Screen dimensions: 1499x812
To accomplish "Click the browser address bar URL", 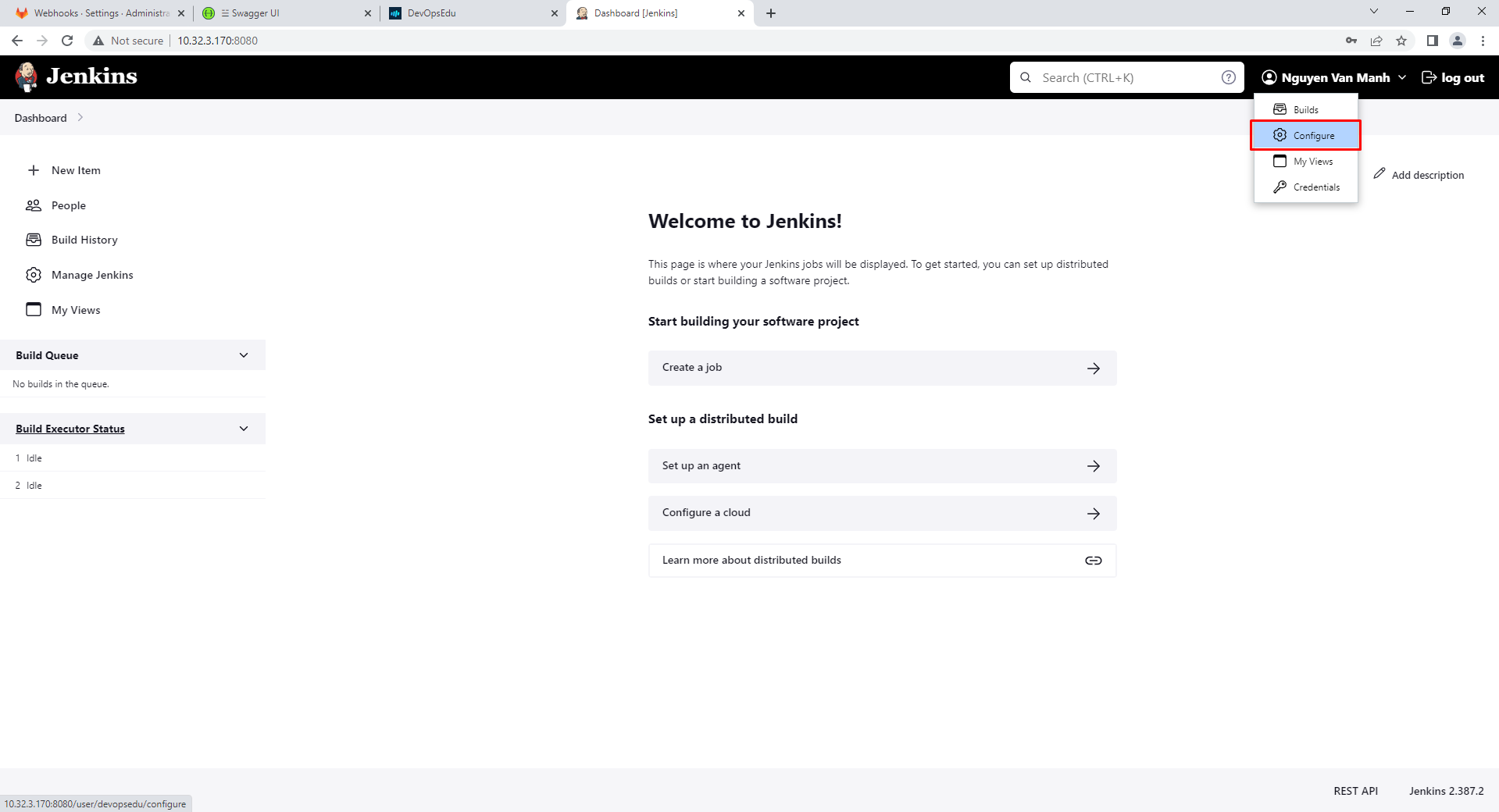I will 217,41.
